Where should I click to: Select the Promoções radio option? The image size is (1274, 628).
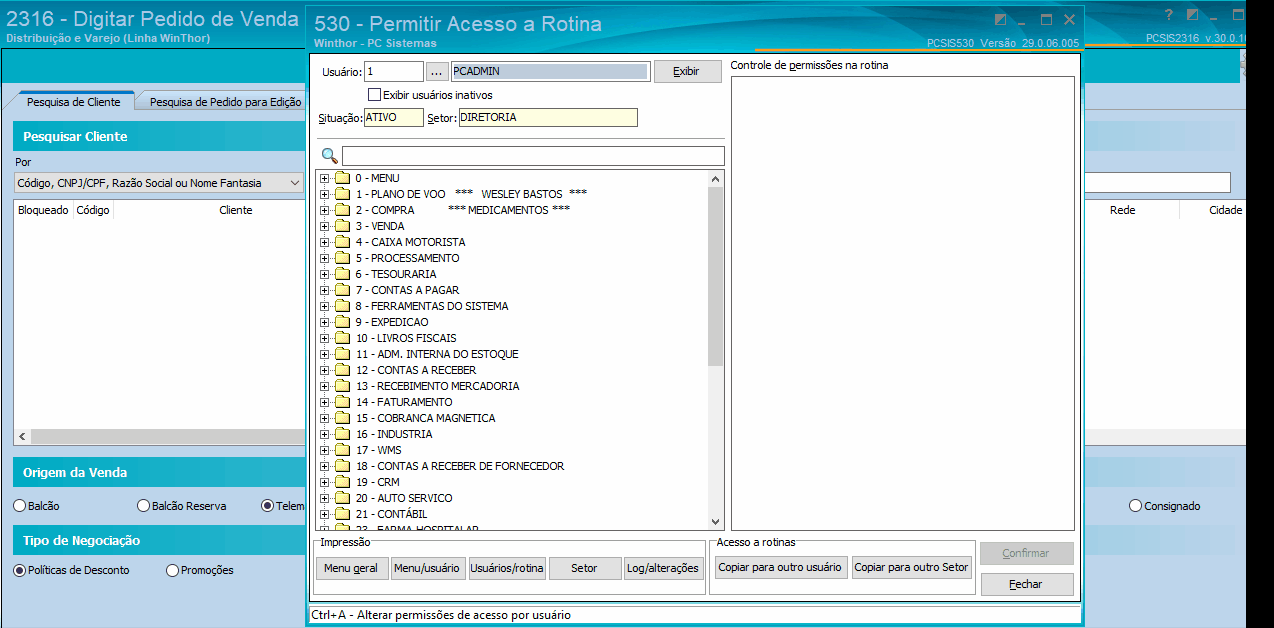point(173,570)
